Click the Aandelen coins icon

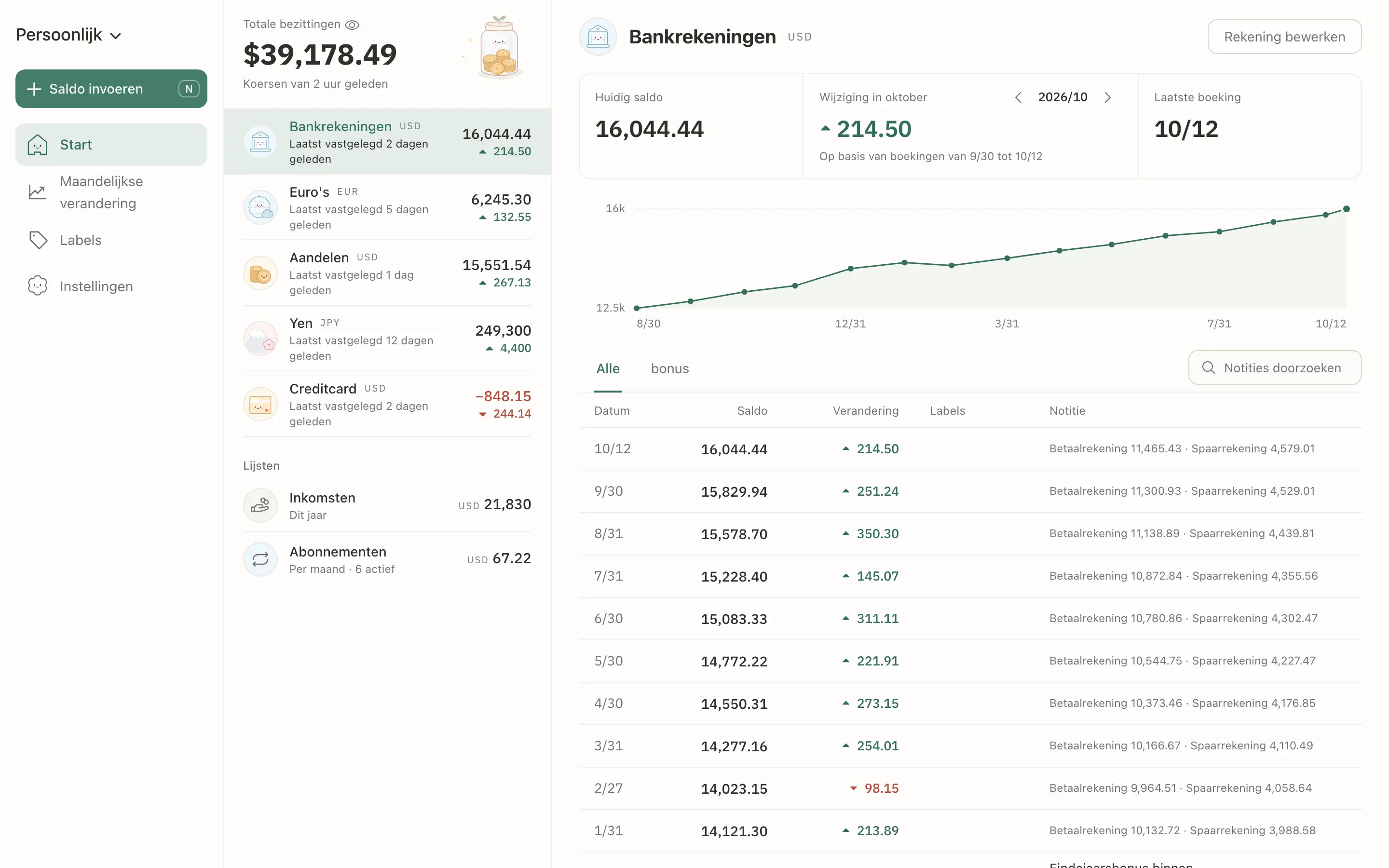click(260, 272)
